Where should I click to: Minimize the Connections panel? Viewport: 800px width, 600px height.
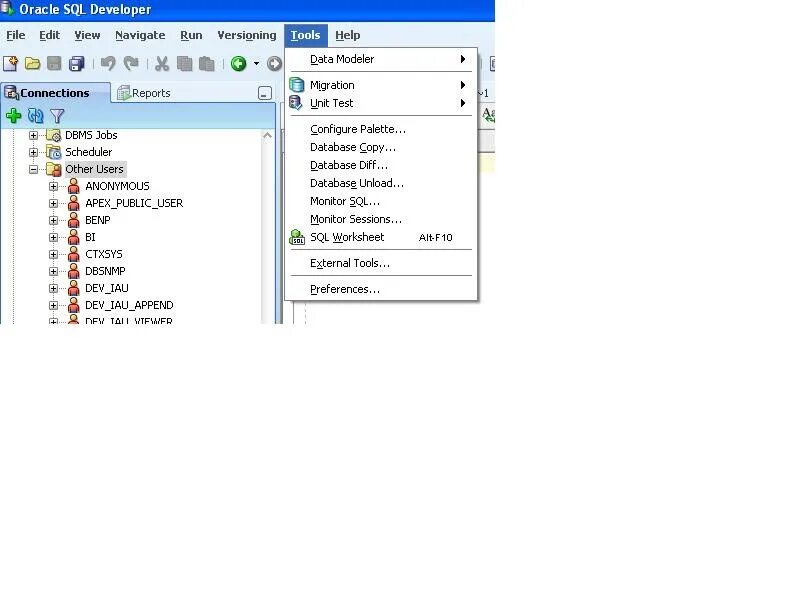tap(265, 93)
